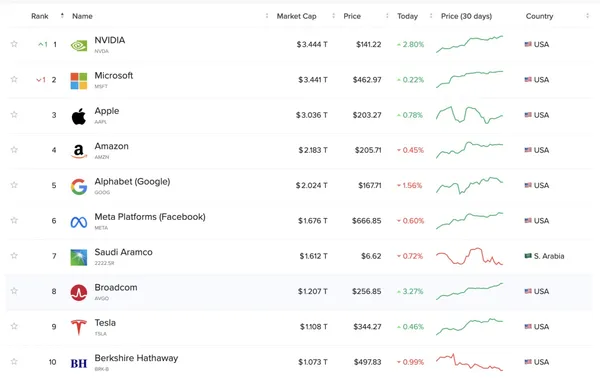
Task: Sort by the Country column arrows
Action: [x=587, y=16]
